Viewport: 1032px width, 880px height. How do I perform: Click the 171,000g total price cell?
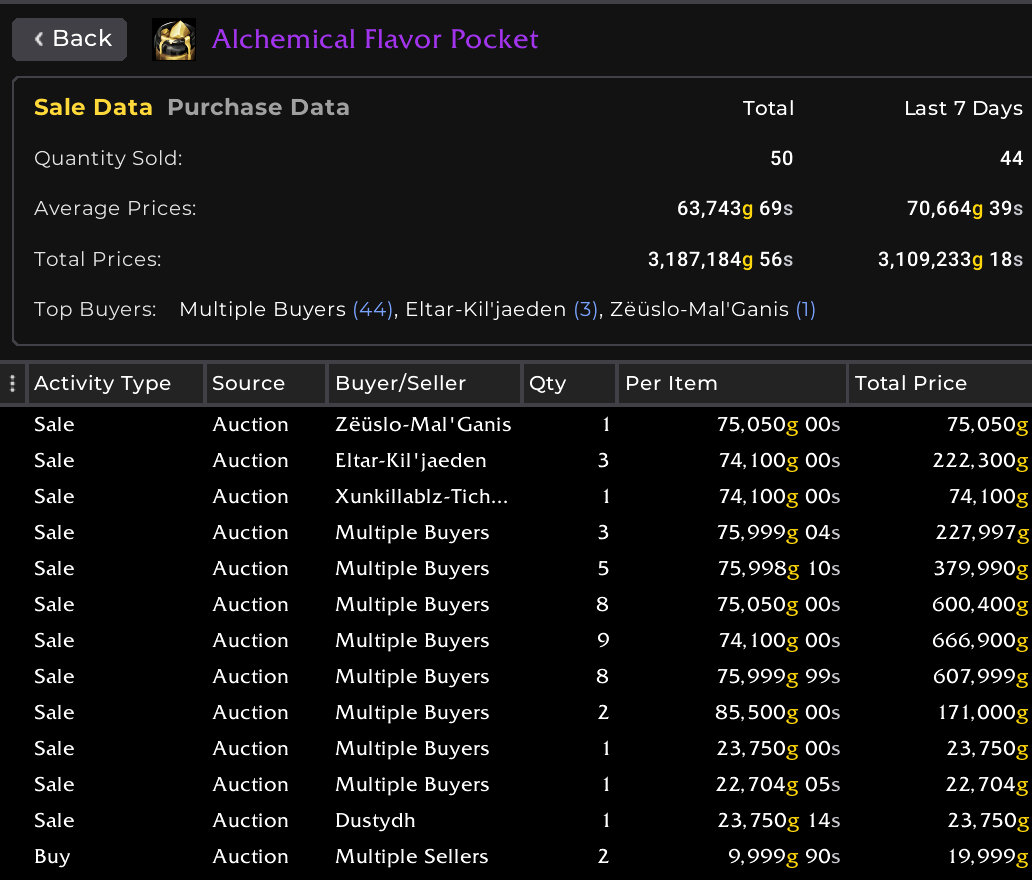pos(983,713)
